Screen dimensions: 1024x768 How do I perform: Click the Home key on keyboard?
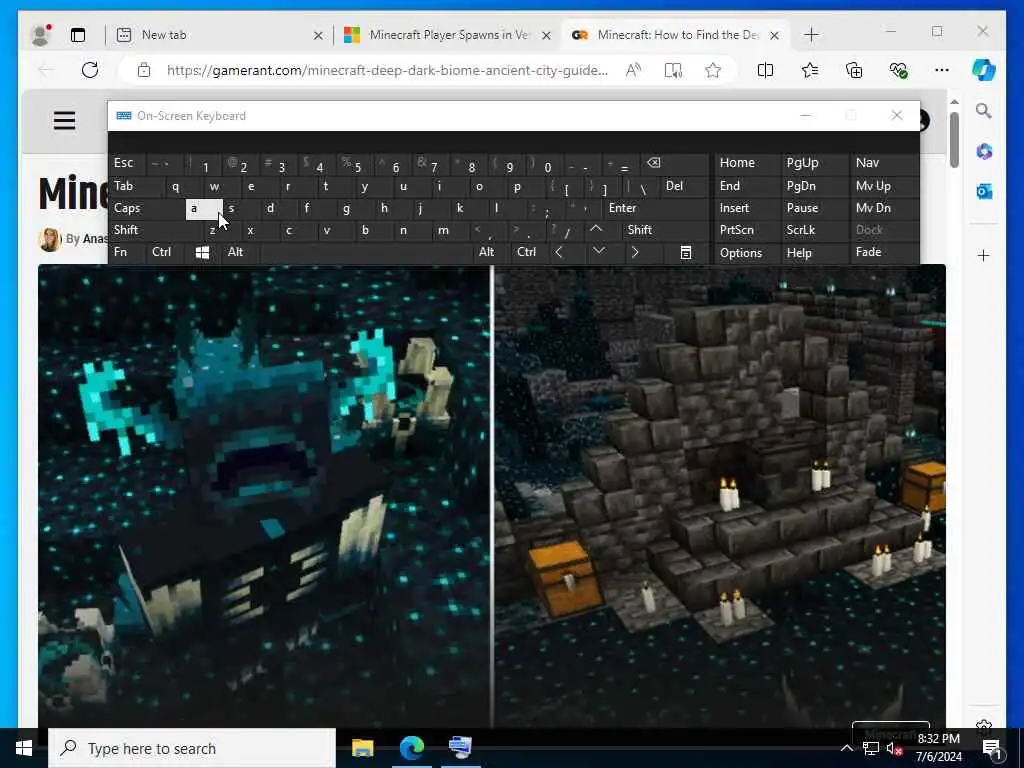click(x=747, y=163)
